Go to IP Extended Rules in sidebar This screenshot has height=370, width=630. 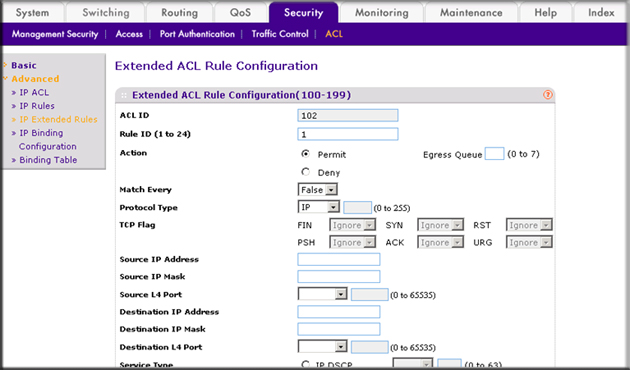tap(58, 119)
